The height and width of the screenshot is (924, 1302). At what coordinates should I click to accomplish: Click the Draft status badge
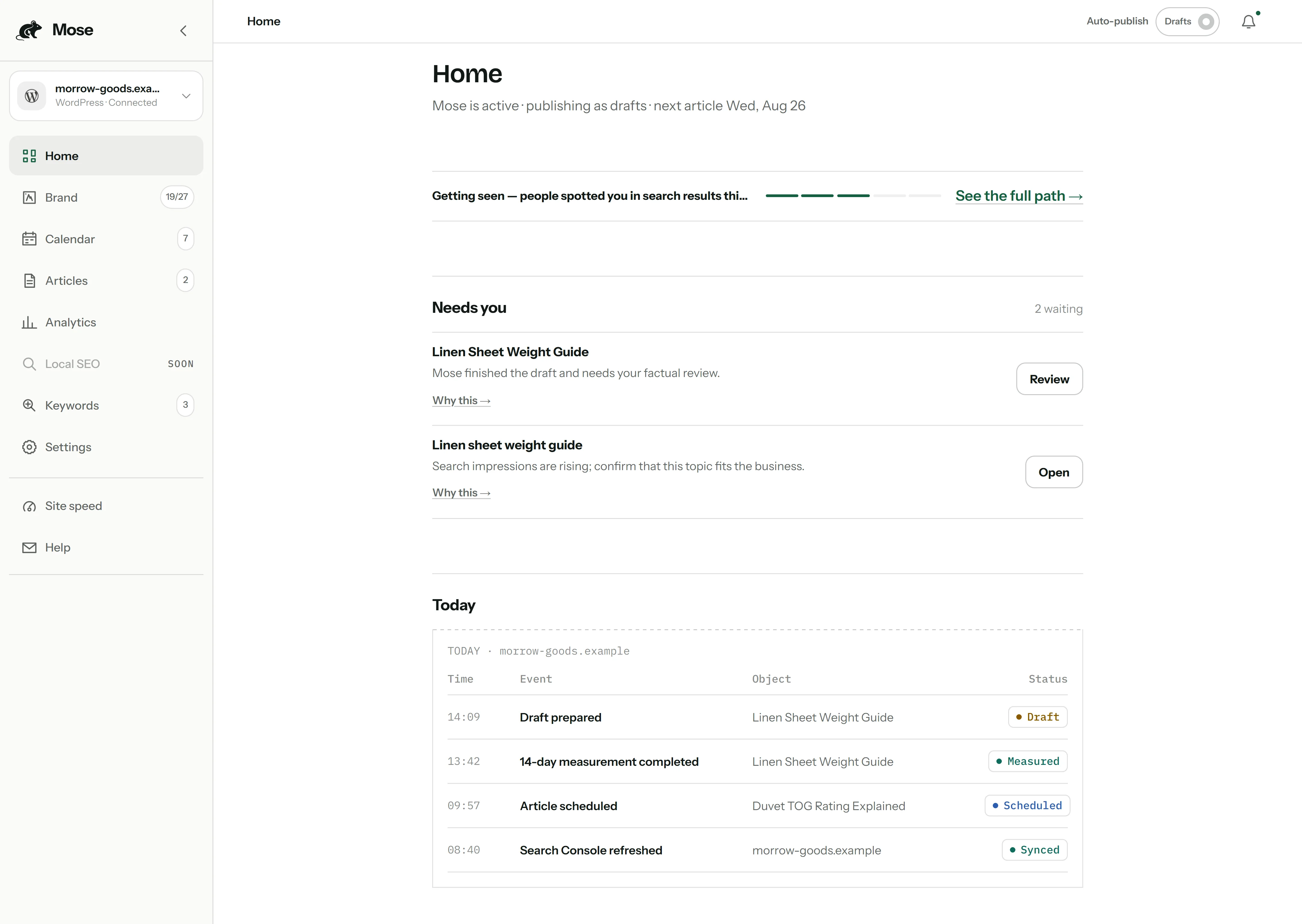point(1037,718)
